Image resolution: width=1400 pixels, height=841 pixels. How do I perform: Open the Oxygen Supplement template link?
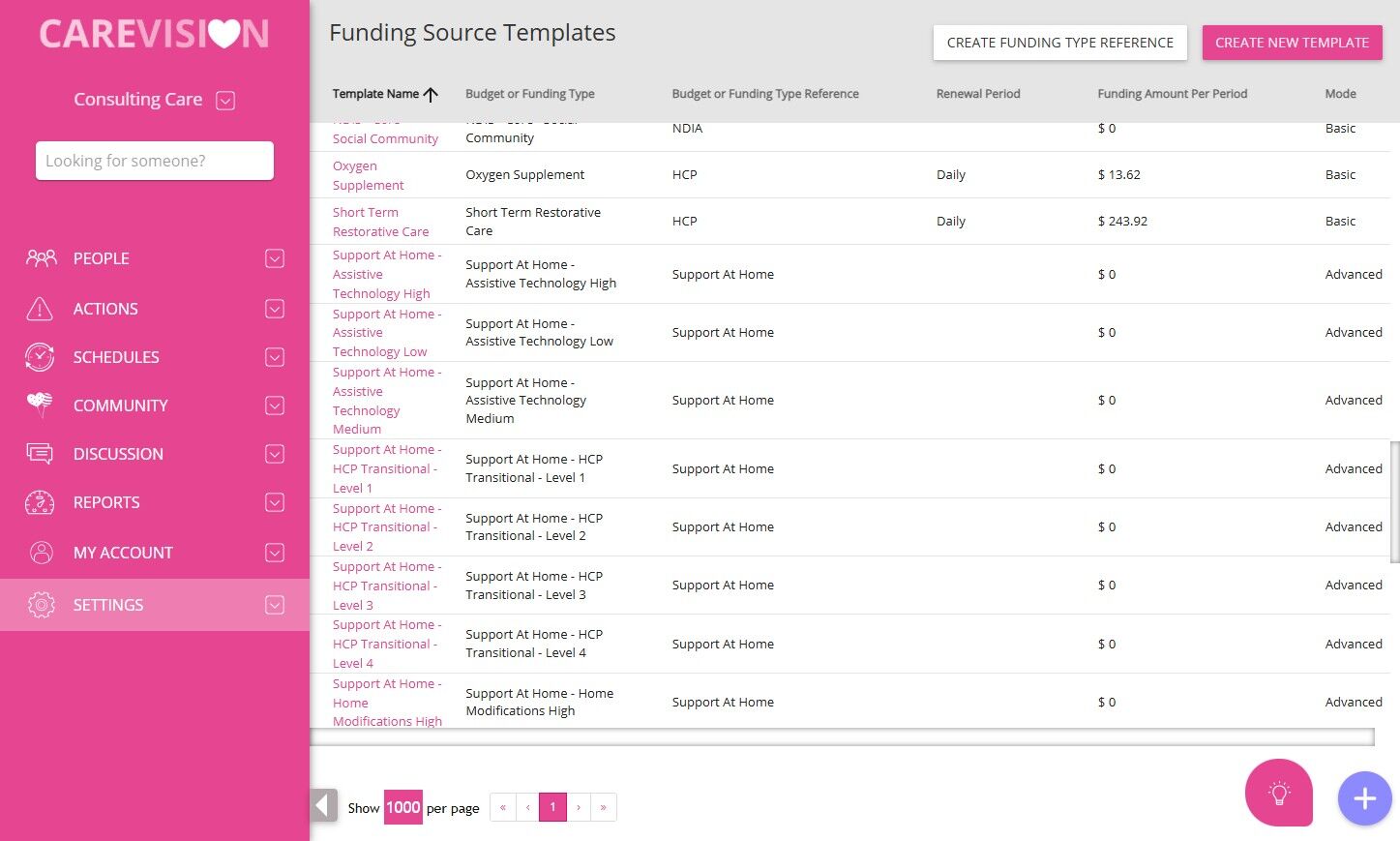pyautogui.click(x=368, y=175)
